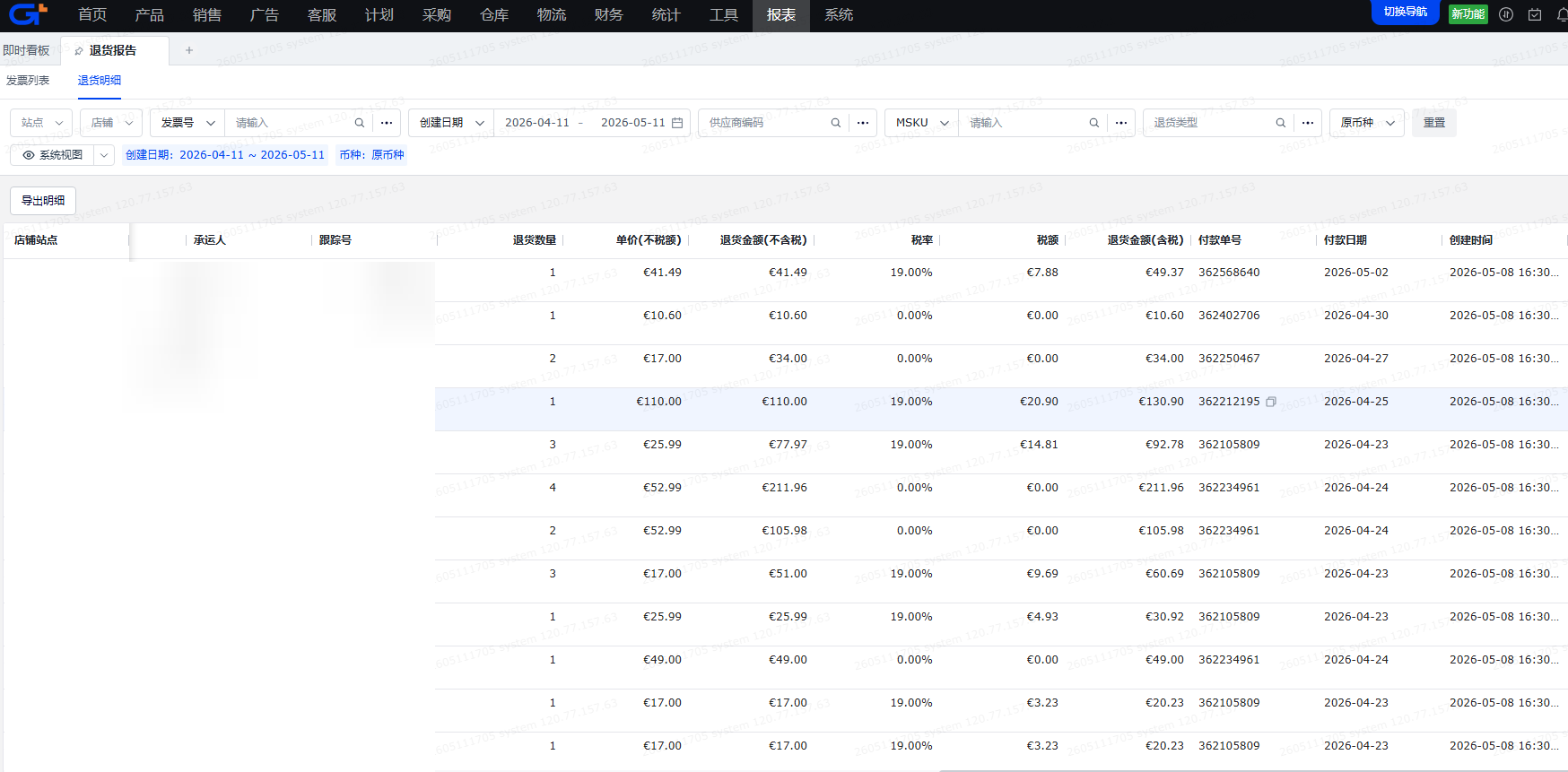Viewport: 1568px width, 772px height.
Task: Click the G logo in top left corner
Action: 27,14
